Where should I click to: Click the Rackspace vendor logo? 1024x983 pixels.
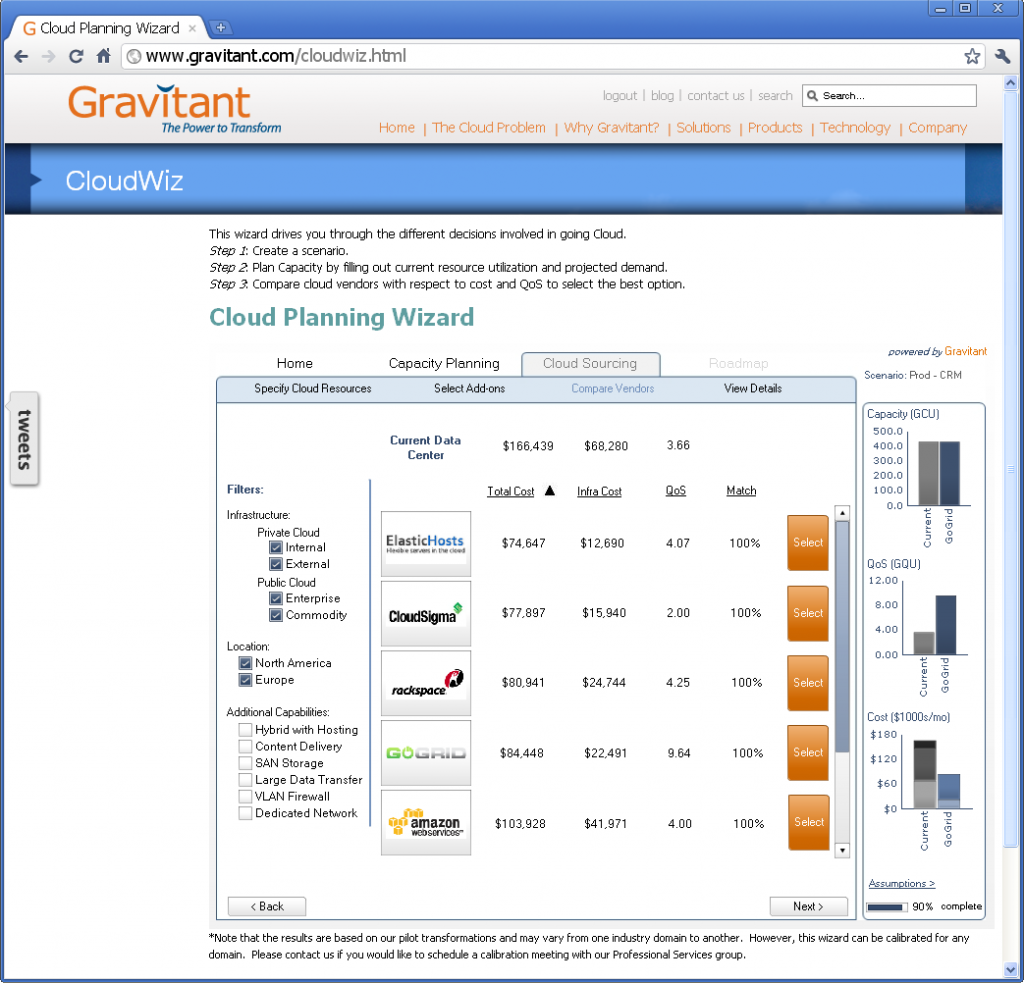tap(425, 683)
